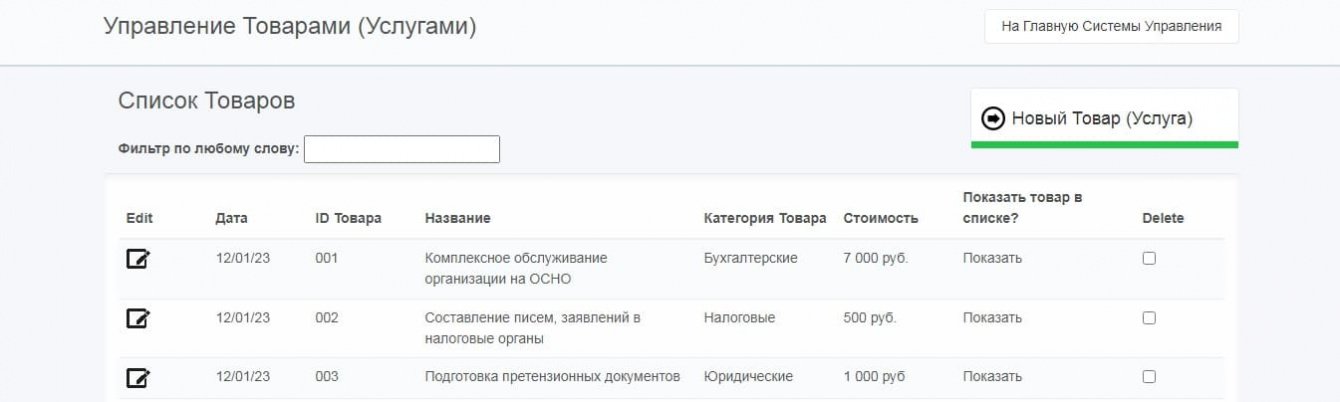
Task: Click the Название column header
Action: [x=457, y=218]
